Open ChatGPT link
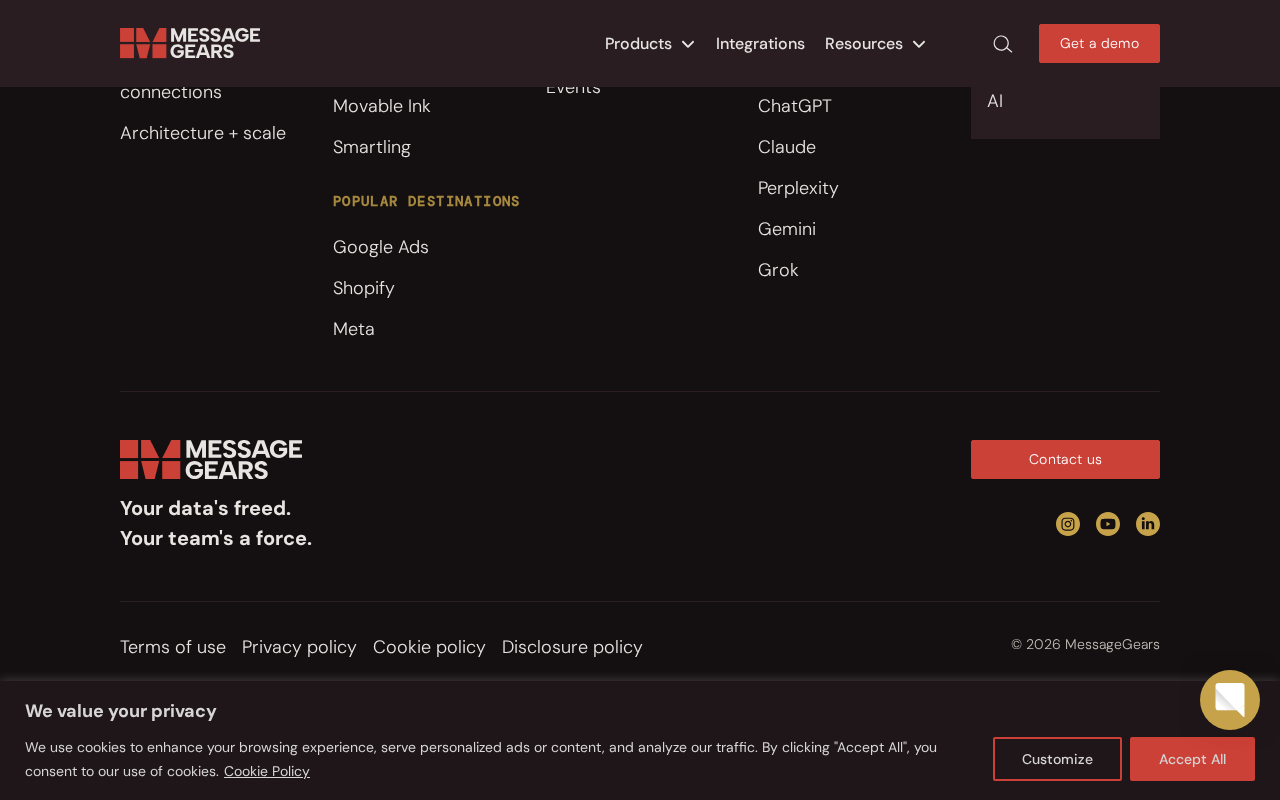1280x800 pixels. pyautogui.click(x=795, y=106)
